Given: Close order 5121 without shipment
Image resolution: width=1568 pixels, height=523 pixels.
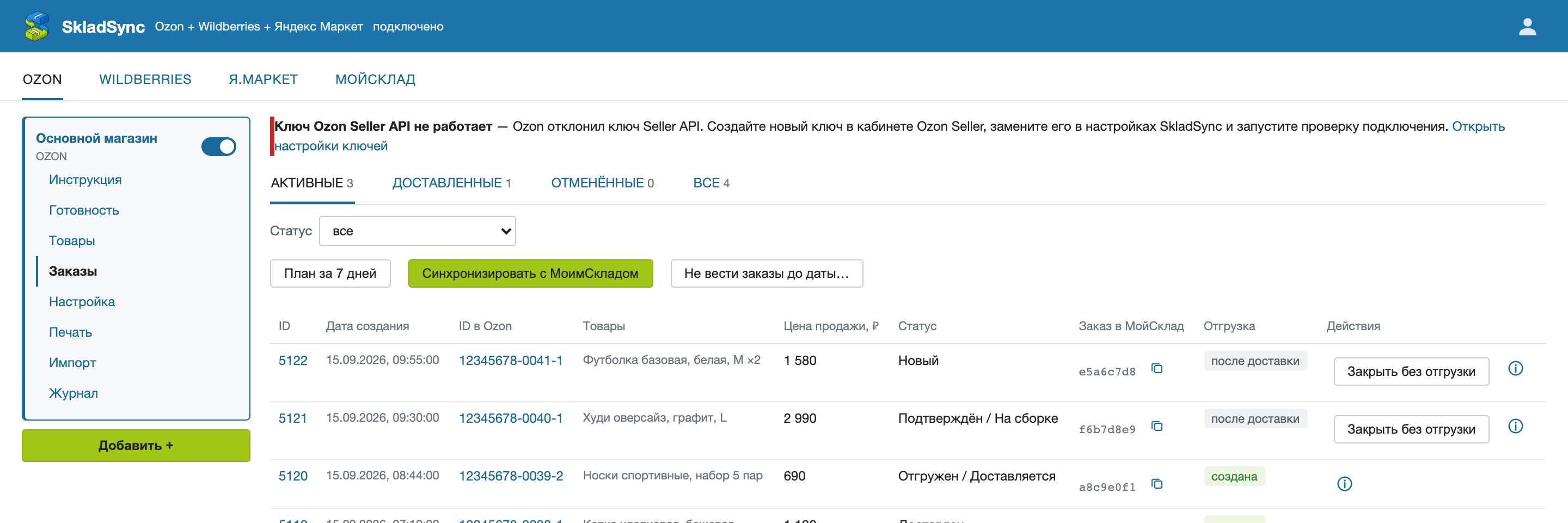Looking at the screenshot, I should [x=1411, y=429].
